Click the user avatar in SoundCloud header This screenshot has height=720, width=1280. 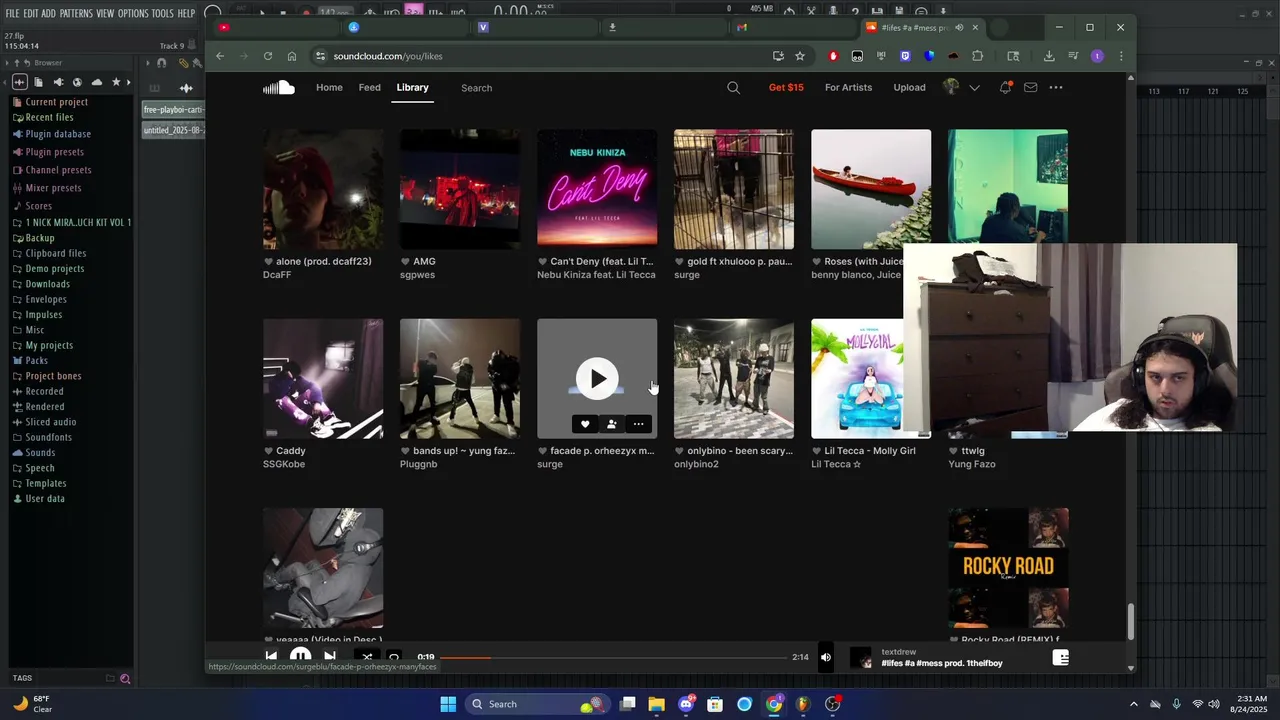(951, 87)
